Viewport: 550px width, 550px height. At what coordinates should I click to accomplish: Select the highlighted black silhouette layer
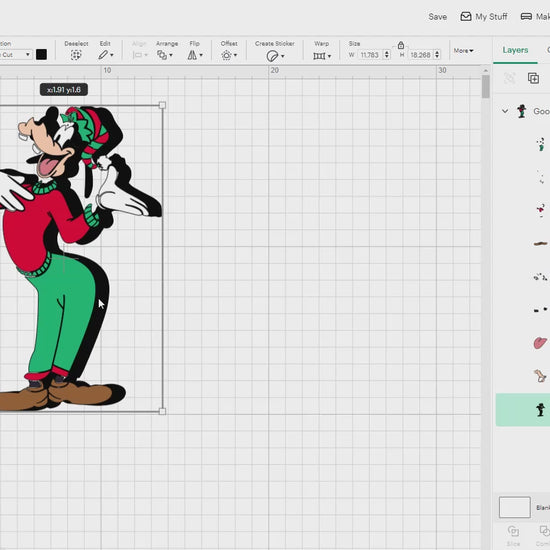523,409
